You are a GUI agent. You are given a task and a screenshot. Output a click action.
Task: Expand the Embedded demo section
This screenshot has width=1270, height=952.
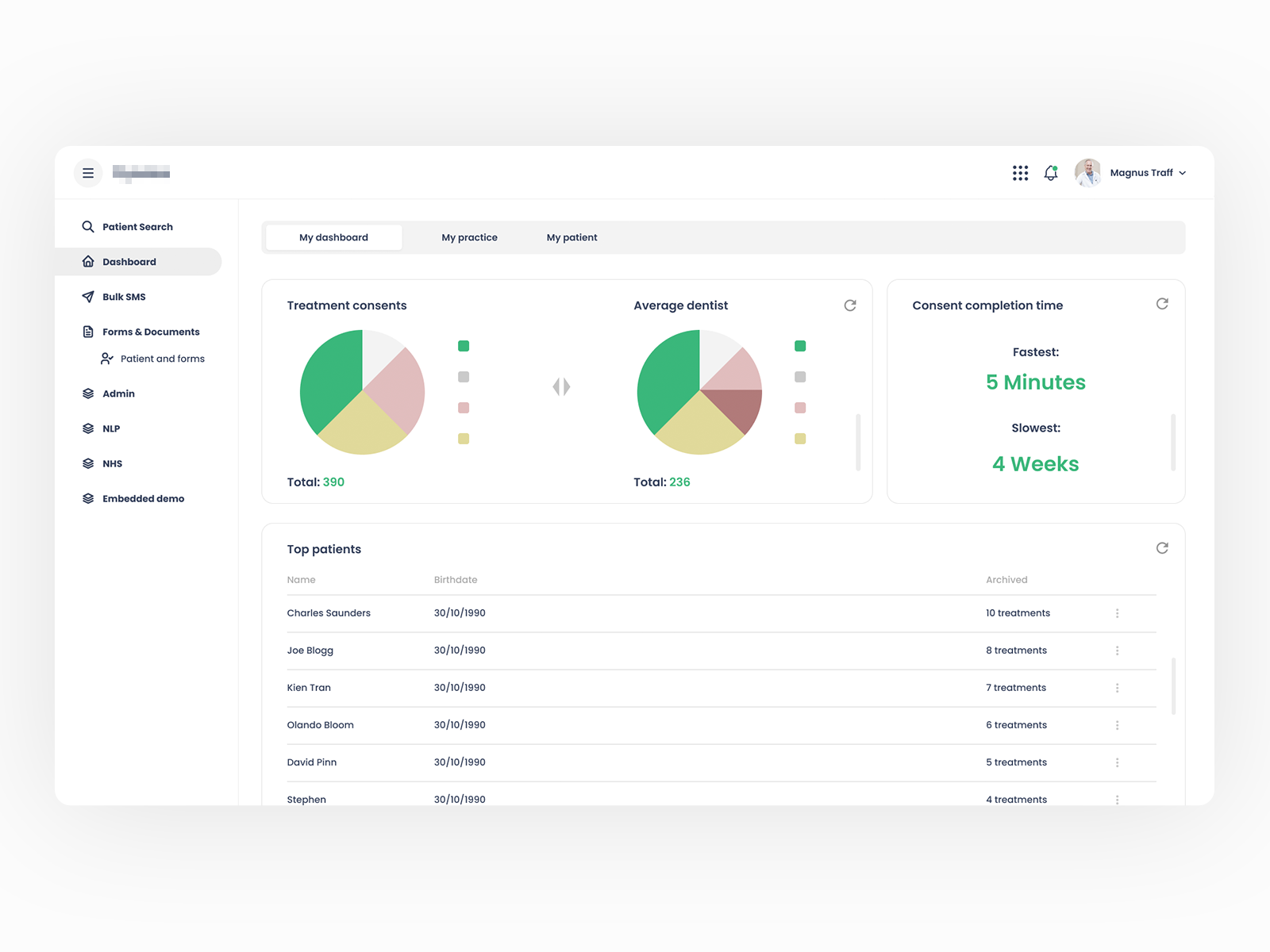pyautogui.click(x=143, y=498)
